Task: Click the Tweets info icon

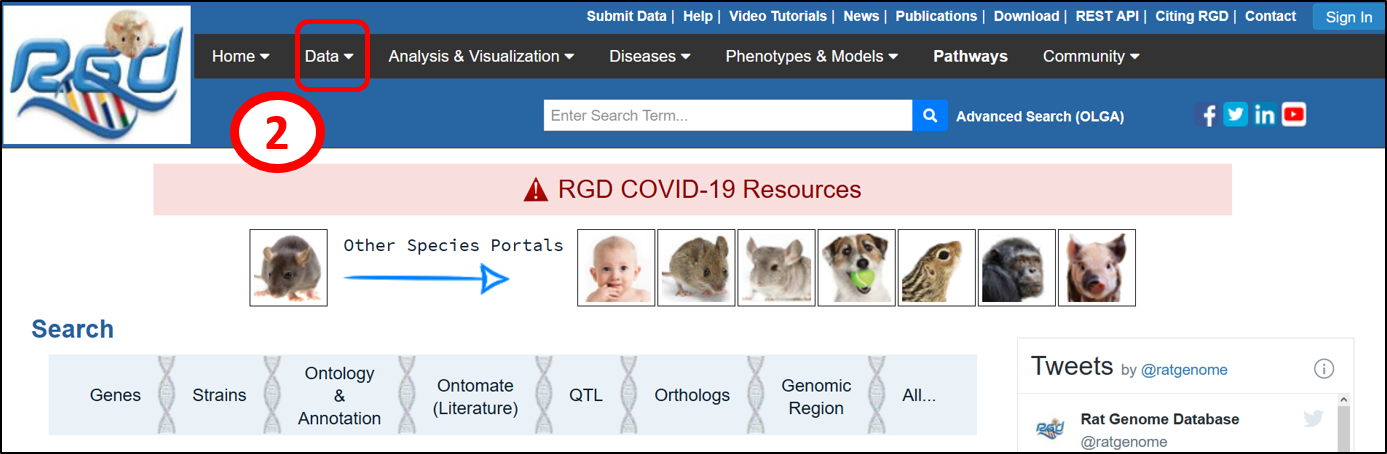Action: point(1324,370)
